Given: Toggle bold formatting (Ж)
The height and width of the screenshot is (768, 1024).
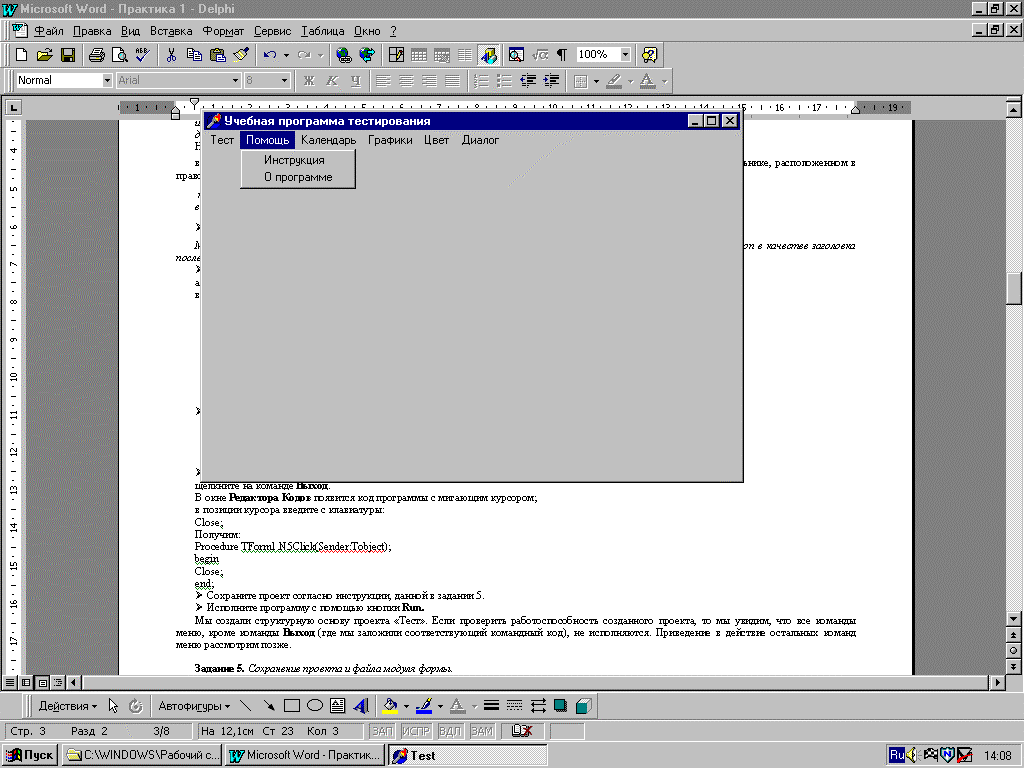Looking at the screenshot, I should [x=309, y=81].
